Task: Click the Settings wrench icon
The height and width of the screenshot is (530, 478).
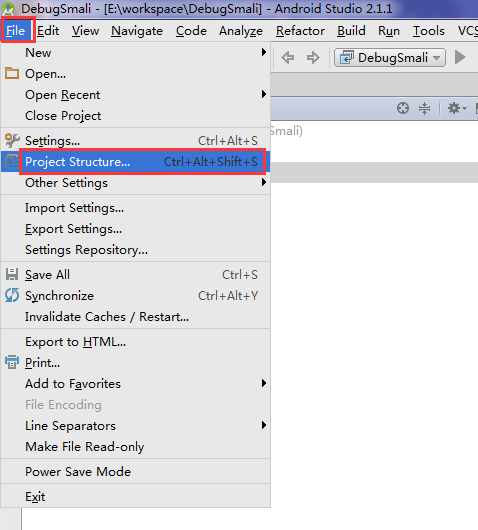Action: tap(11, 141)
